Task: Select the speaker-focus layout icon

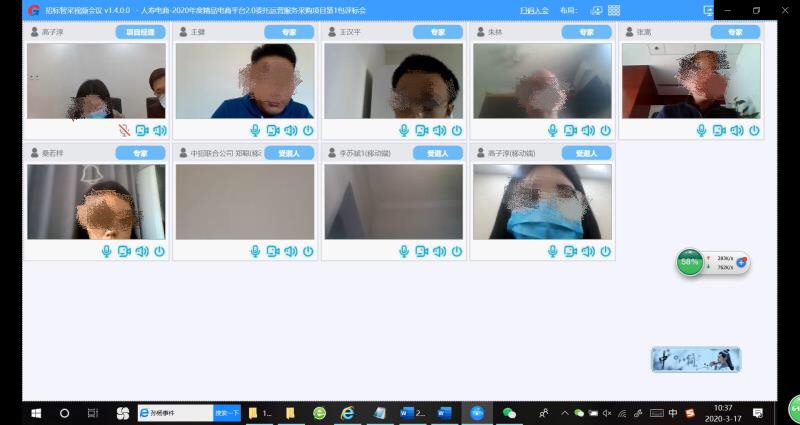Action: (x=596, y=10)
